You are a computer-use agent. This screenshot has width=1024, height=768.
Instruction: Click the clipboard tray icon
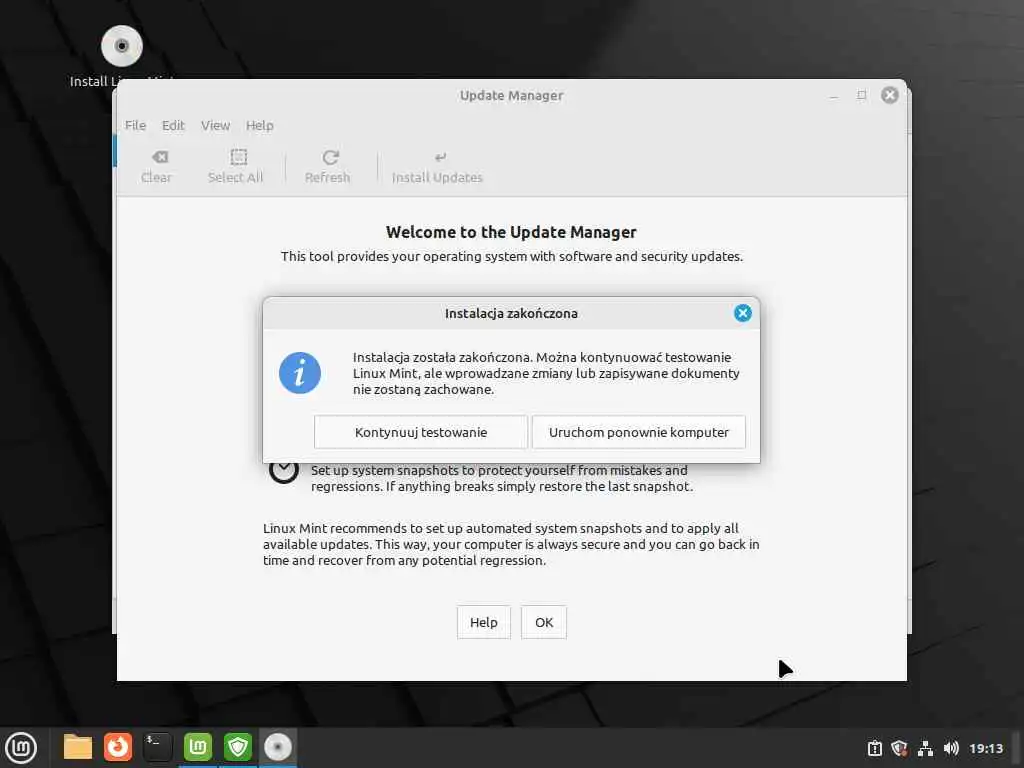pos(874,748)
